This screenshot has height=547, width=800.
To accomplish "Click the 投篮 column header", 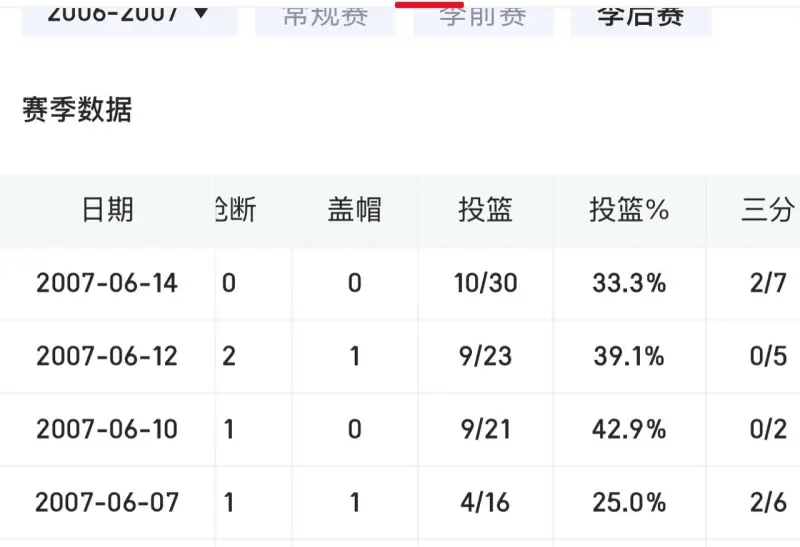I will pyautogui.click(x=485, y=210).
